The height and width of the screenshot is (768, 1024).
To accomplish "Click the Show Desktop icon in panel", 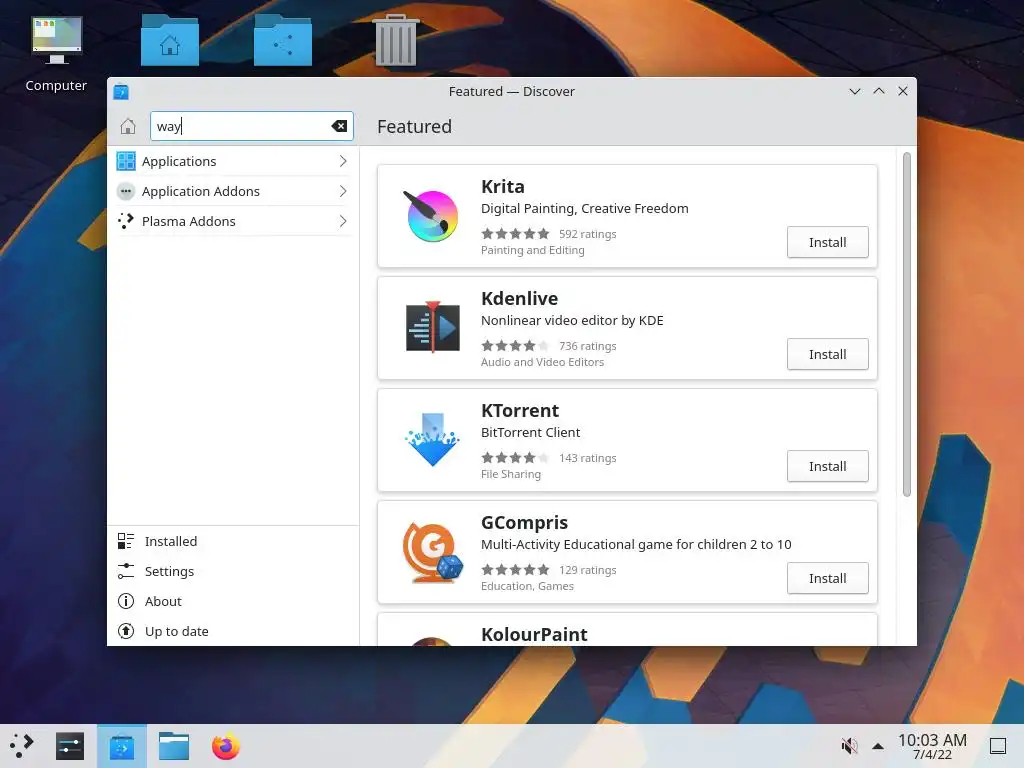I will click(x=998, y=746).
